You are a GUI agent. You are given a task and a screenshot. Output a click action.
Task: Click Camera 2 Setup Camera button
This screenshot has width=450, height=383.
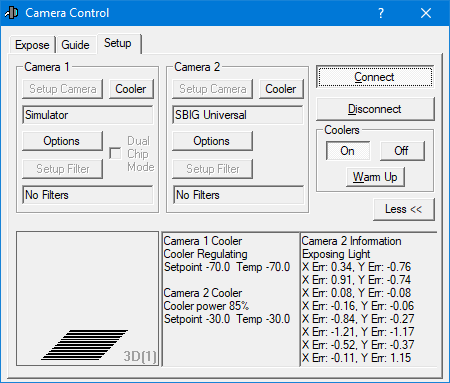tap(213, 89)
